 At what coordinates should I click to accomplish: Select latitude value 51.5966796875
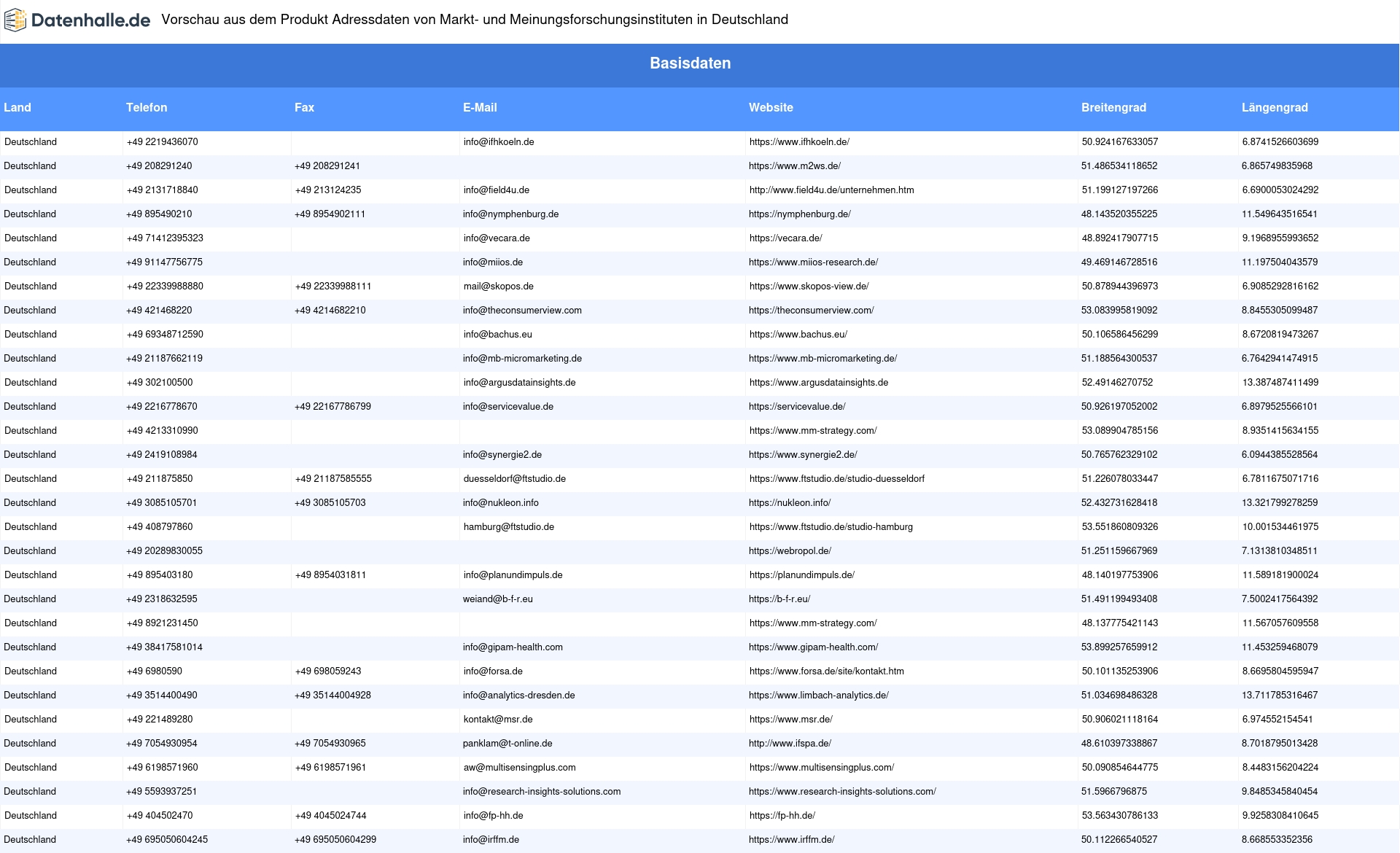1114,792
